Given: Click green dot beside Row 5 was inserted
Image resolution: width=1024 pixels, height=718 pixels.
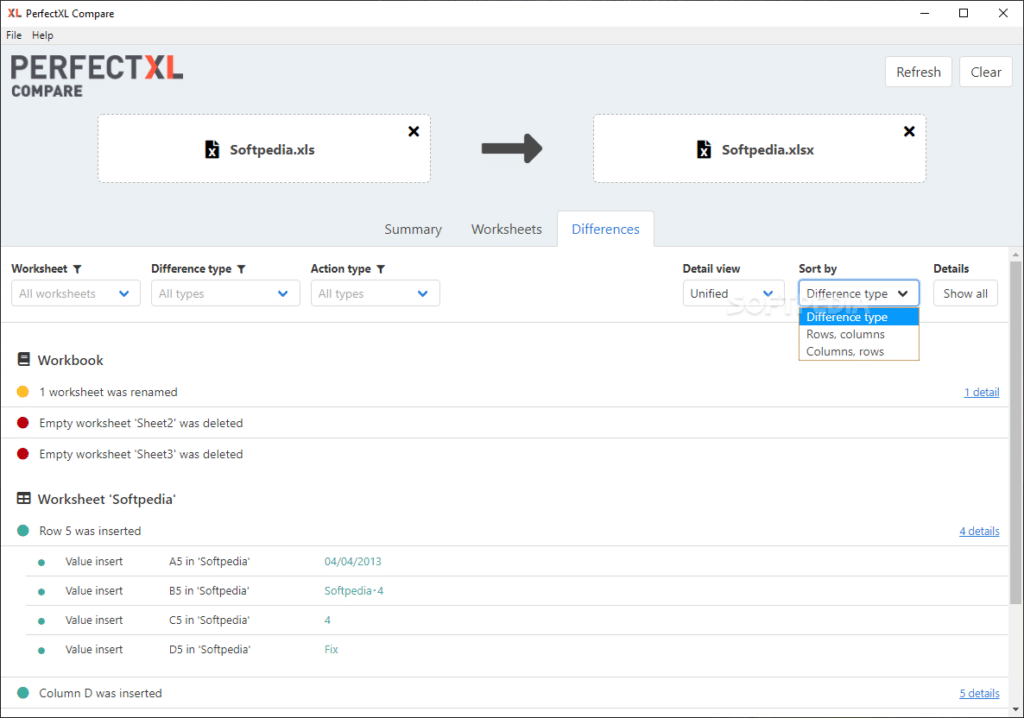Looking at the screenshot, I should 23,530.
